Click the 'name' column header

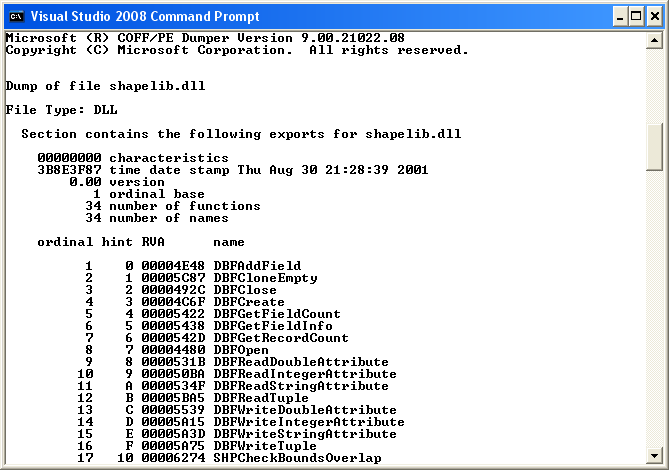tap(229, 242)
